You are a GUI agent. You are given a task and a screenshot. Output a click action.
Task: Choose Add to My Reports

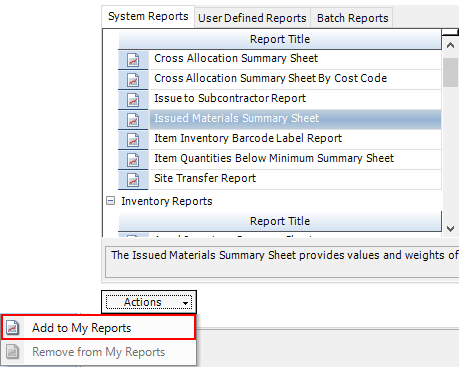point(98,328)
